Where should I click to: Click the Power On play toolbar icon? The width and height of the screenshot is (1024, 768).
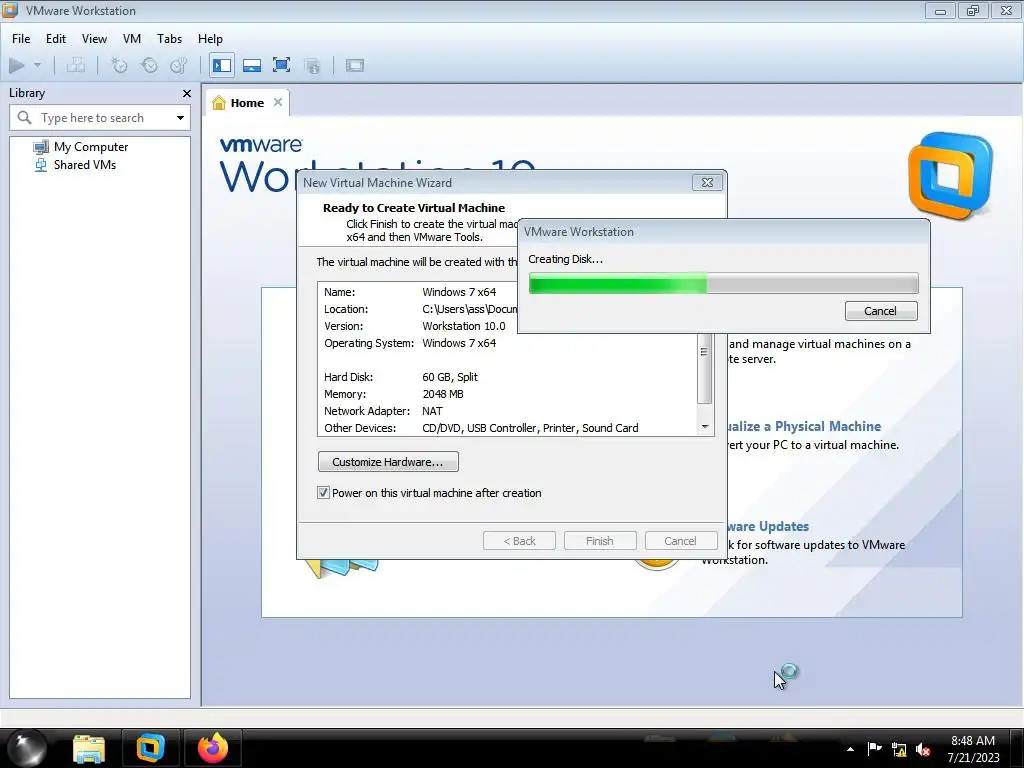(17, 65)
